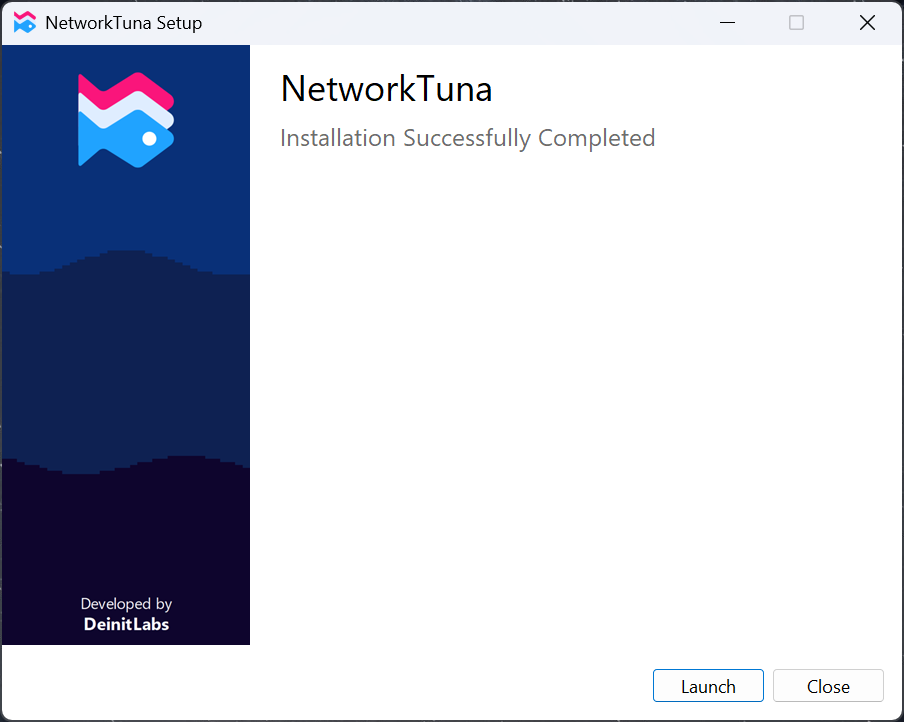Viewport: 904px width, 722px height.
Task: Click the 'NetworkTuna' heading
Action: pos(386,89)
